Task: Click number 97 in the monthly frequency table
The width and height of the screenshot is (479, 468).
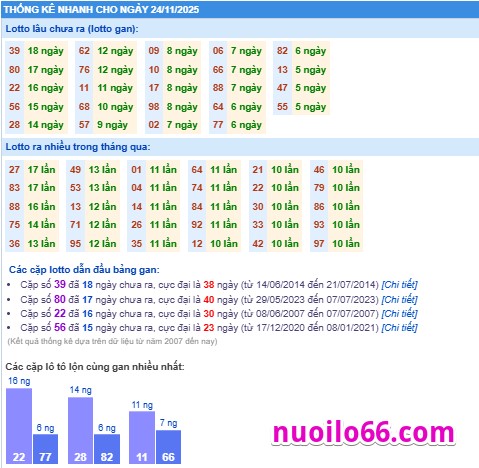Action: tap(319, 244)
